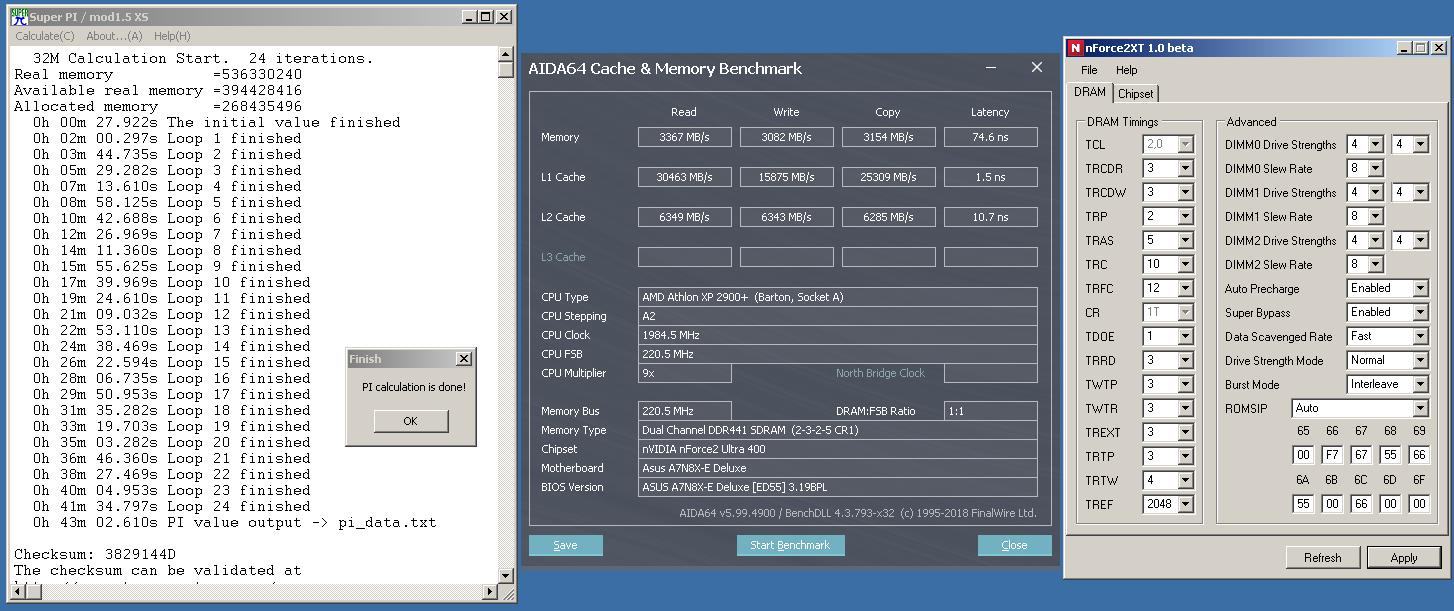
Task: Expand the TRP timing dropdown
Action: click(1185, 216)
